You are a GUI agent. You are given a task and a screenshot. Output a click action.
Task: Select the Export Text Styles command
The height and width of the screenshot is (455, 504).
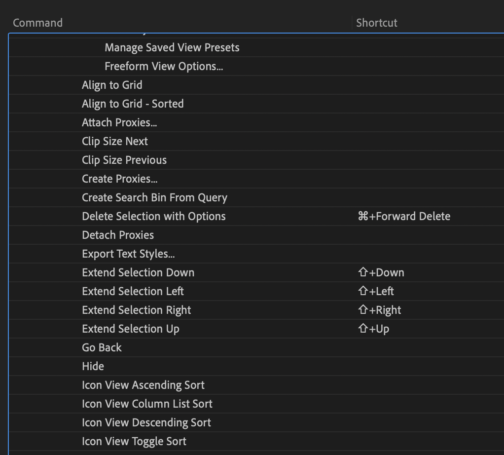tap(128, 254)
